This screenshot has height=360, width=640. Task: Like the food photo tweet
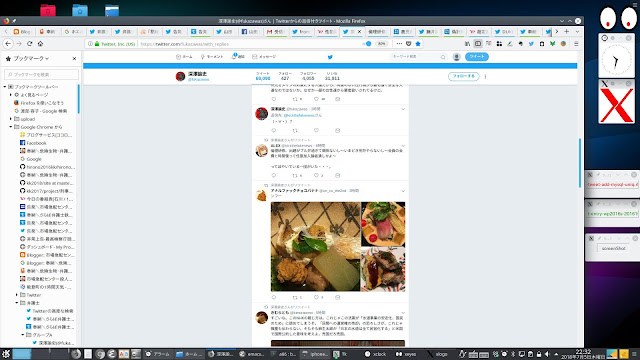click(316, 297)
